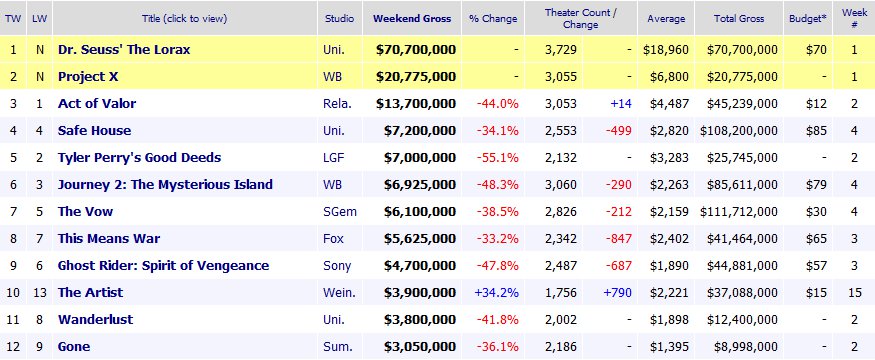The image size is (875, 360).
Task: Open This Means War movie page
Action: point(109,238)
